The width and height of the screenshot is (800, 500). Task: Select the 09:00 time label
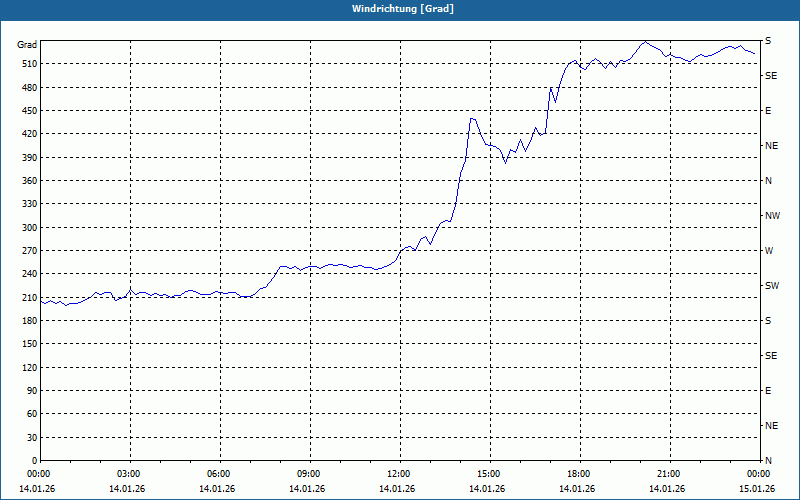(x=310, y=474)
